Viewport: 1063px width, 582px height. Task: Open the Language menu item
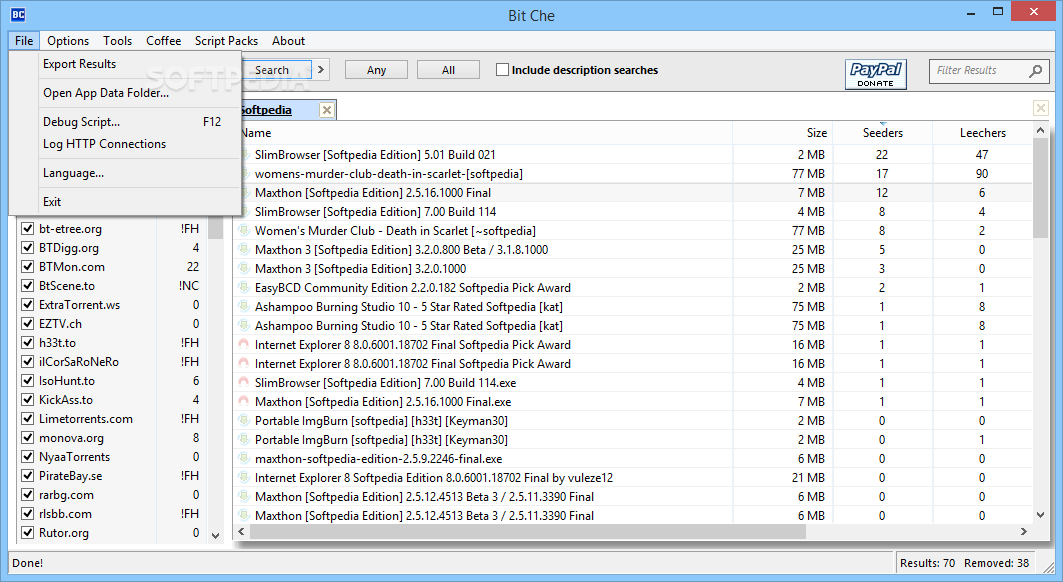pos(125,173)
